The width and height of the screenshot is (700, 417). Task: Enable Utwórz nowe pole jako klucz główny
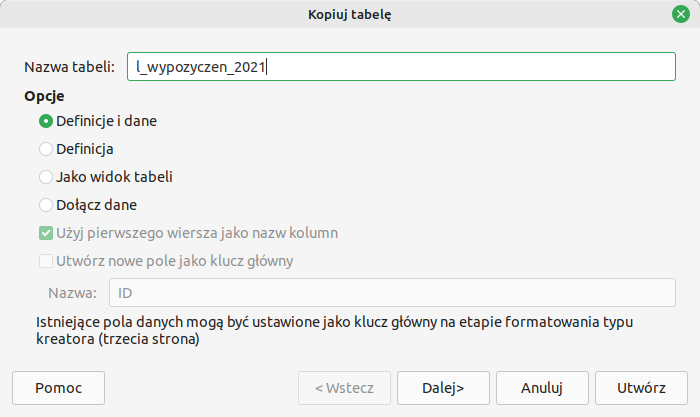tap(166, 261)
